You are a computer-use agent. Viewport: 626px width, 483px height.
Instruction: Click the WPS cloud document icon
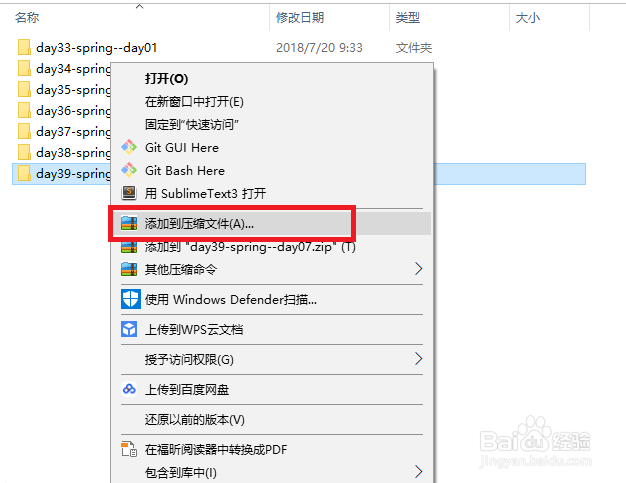(129, 329)
